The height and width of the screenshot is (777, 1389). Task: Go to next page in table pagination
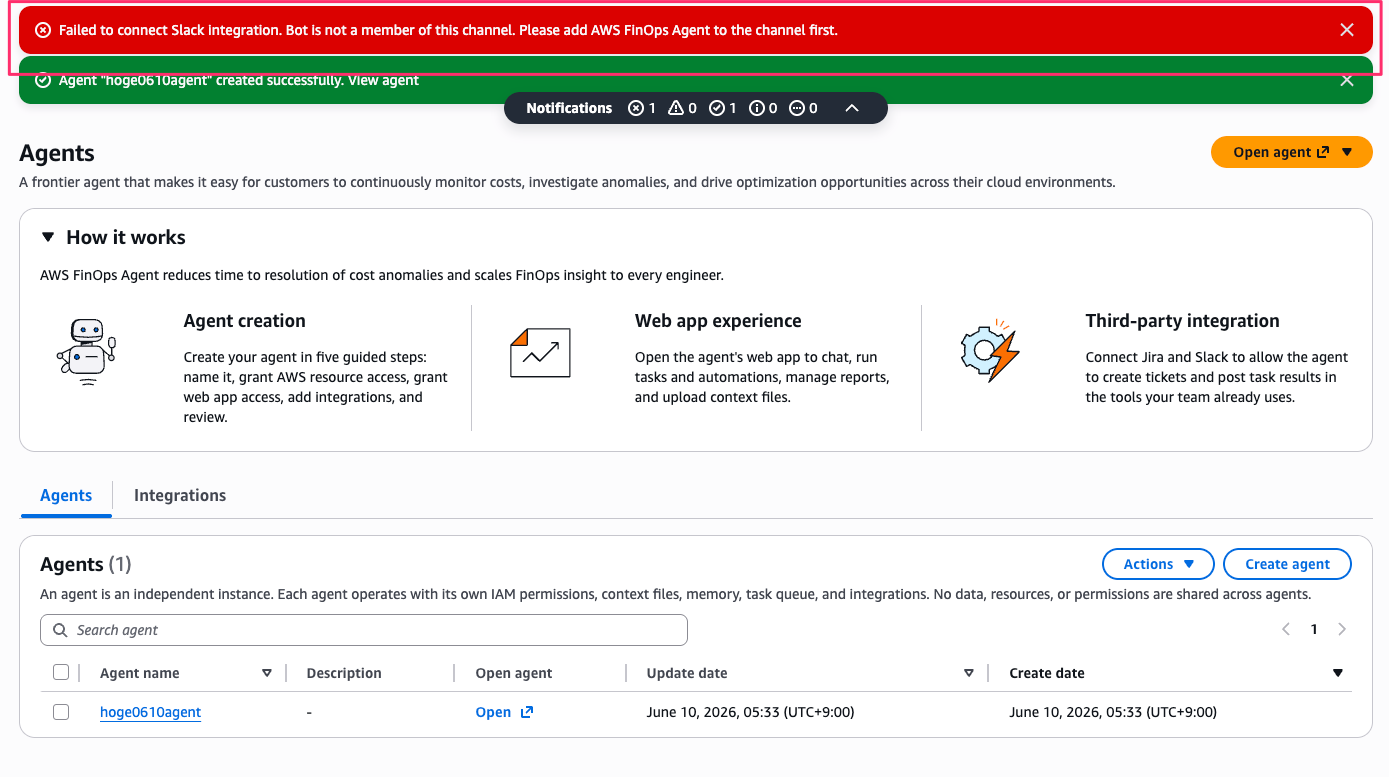[1342, 629]
